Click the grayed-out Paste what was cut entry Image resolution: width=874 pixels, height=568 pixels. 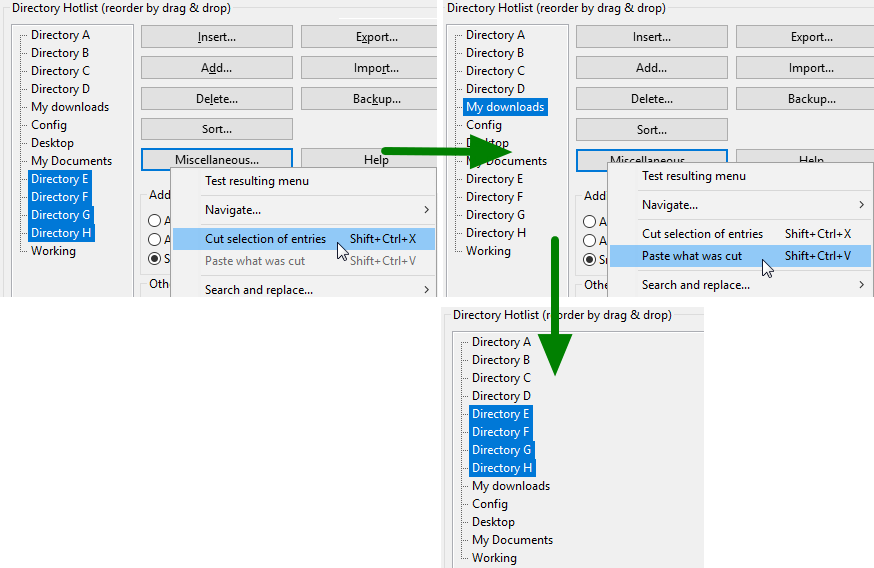(255, 261)
